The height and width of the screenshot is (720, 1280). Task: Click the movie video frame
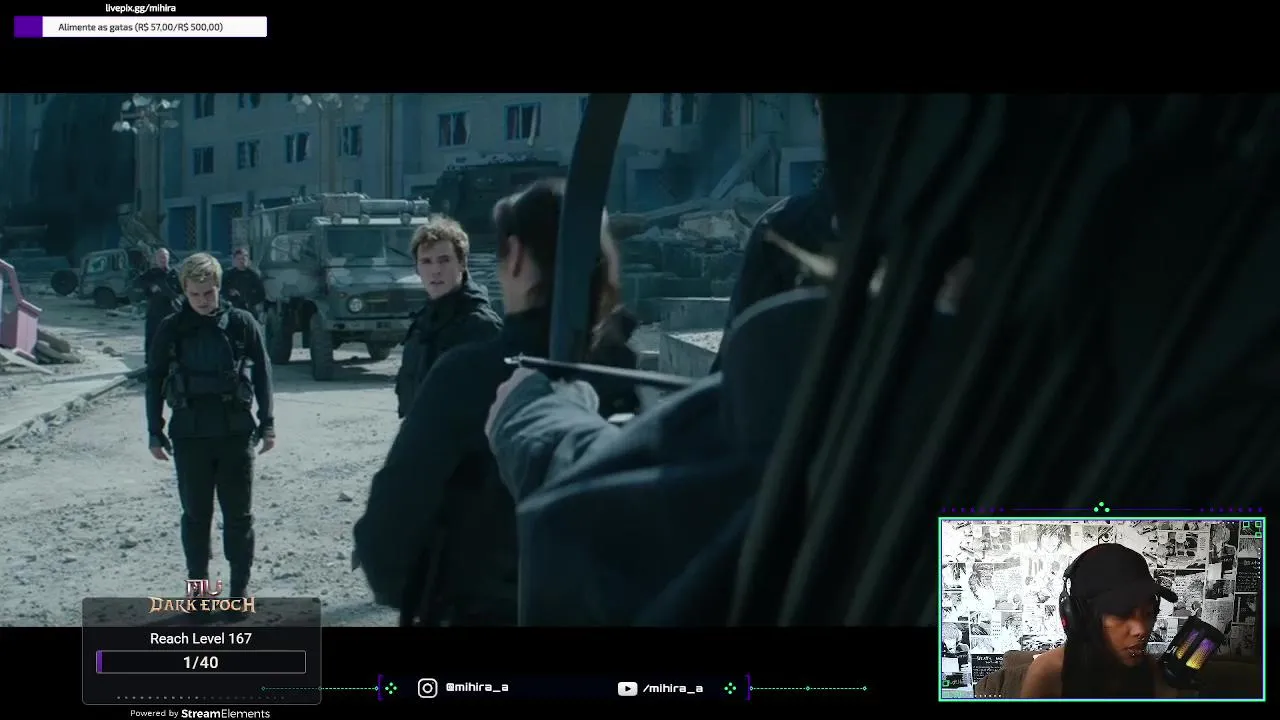coord(640,360)
